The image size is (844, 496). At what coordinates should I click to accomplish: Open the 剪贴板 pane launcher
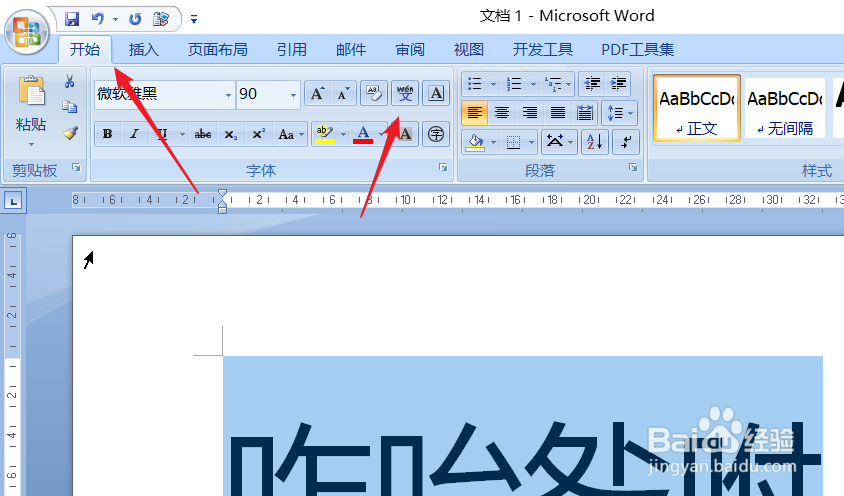click(76, 168)
